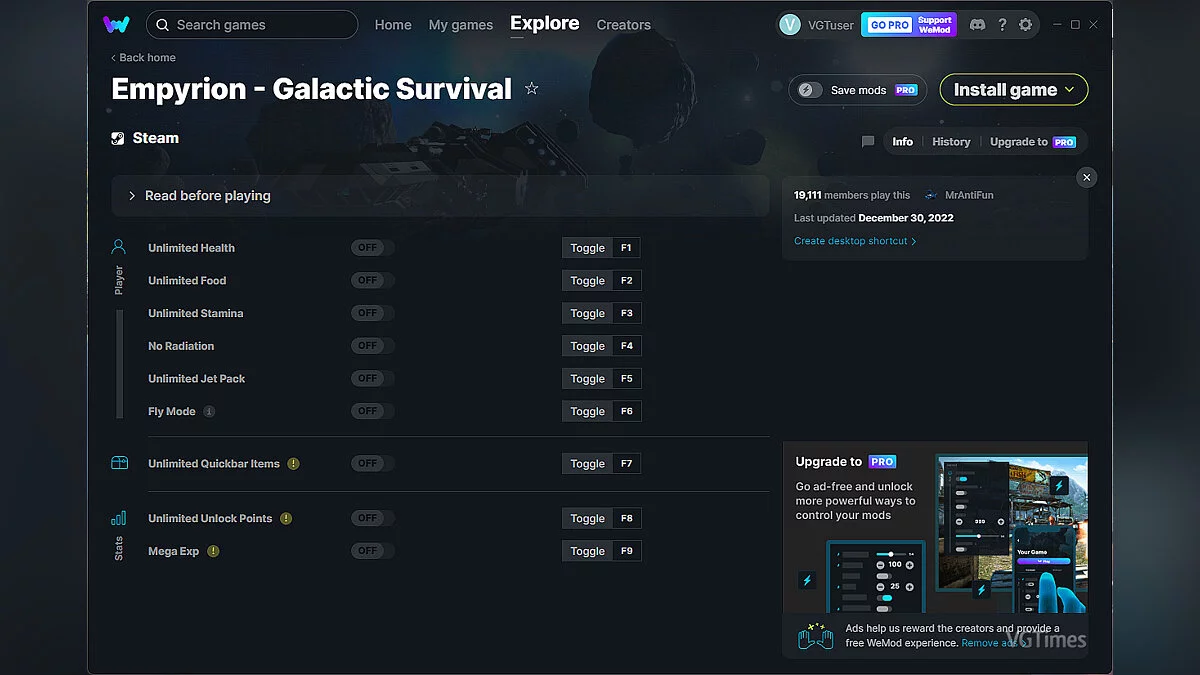Open the help question mark icon
The image size is (1200, 675).
(1002, 25)
